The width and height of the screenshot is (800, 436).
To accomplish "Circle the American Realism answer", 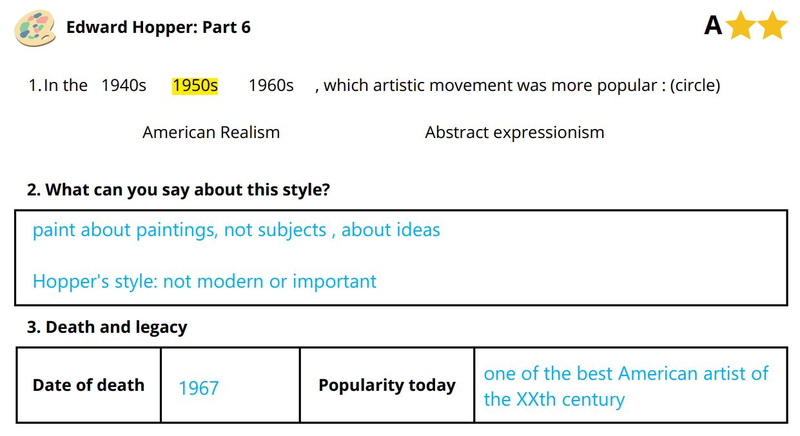I will 211,132.
